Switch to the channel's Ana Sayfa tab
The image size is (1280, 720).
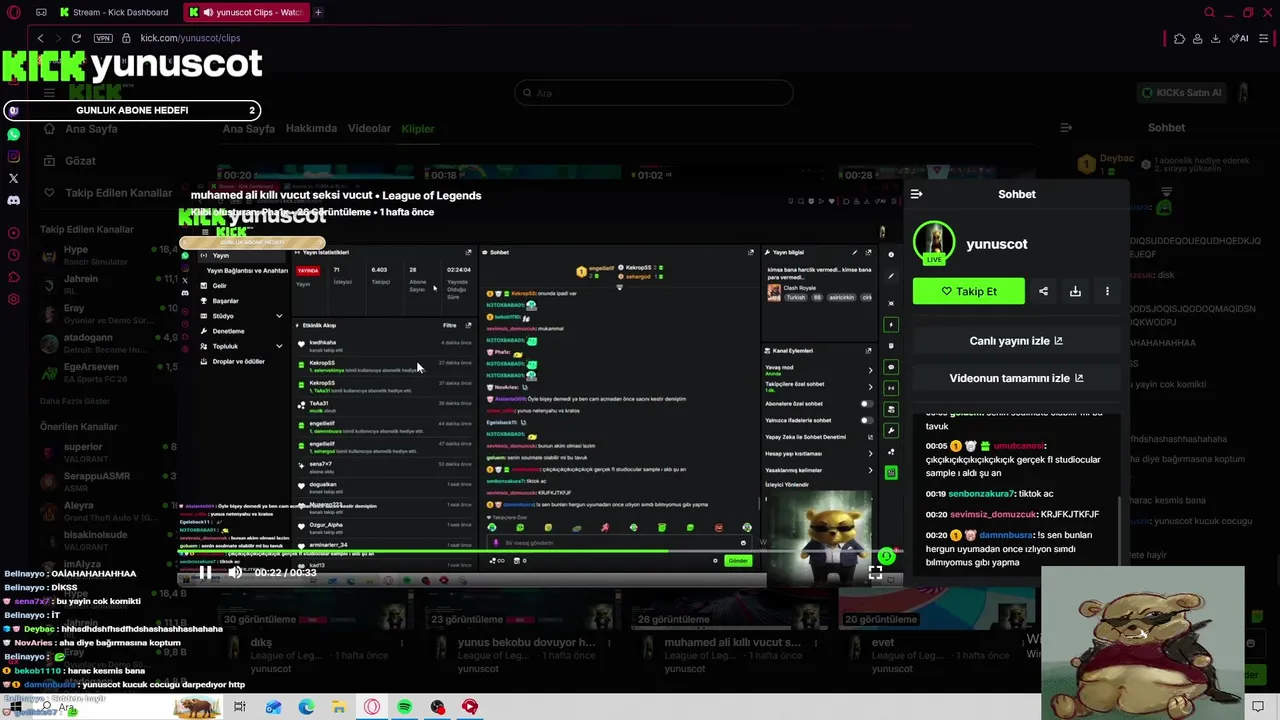coord(248,129)
